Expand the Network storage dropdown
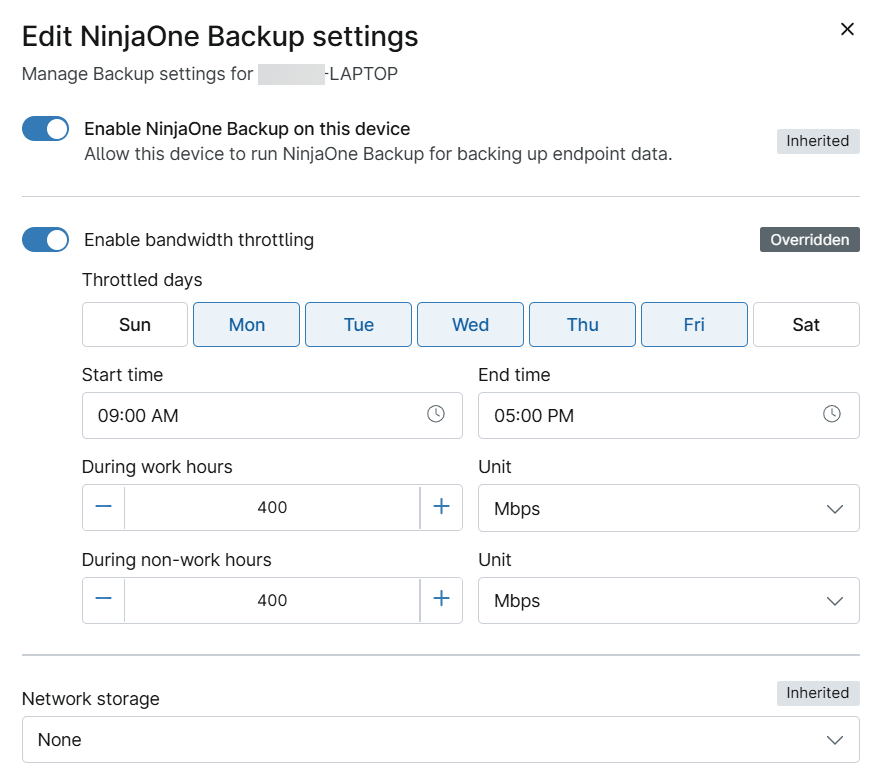 [440, 740]
